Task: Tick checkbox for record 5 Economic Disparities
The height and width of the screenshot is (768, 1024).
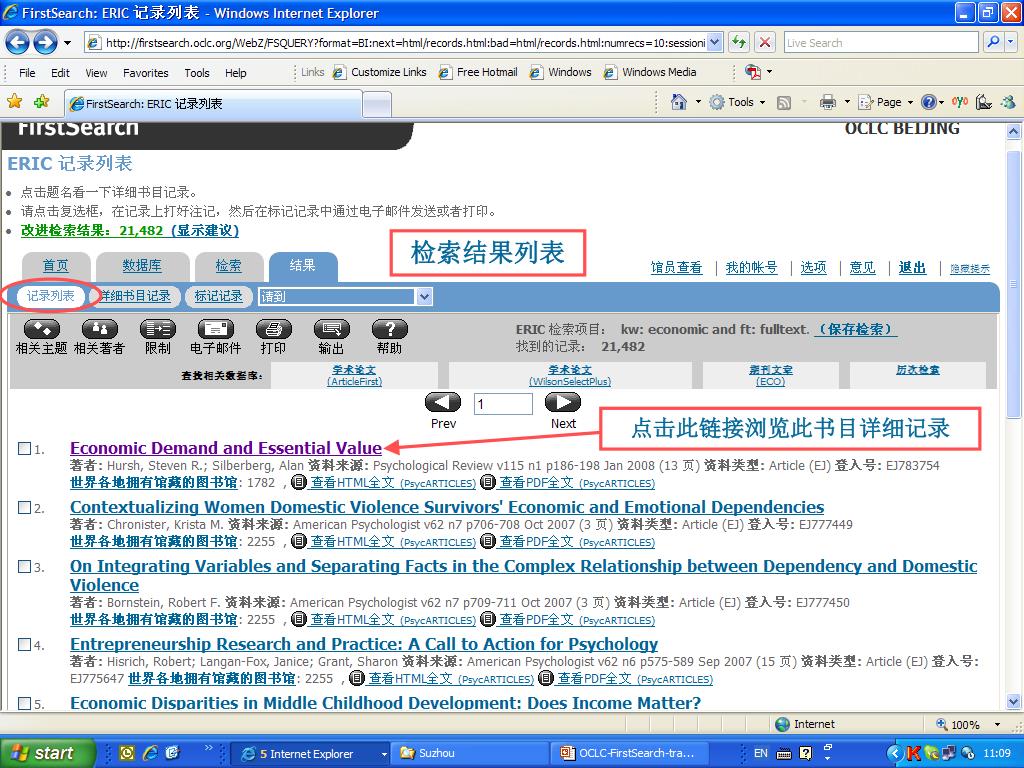Action: click(24, 703)
